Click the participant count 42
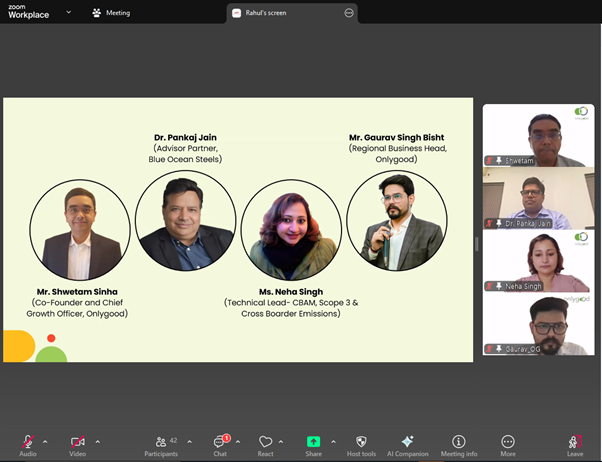 pyautogui.click(x=174, y=440)
